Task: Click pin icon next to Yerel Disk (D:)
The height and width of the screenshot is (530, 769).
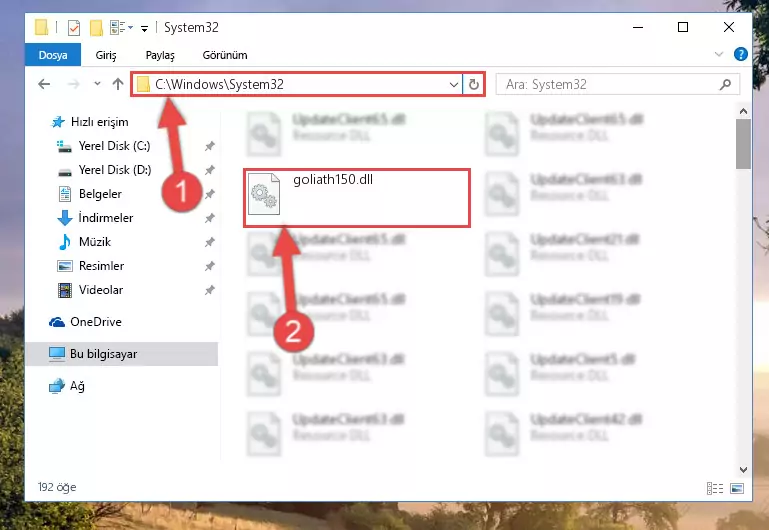Action: click(209, 170)
